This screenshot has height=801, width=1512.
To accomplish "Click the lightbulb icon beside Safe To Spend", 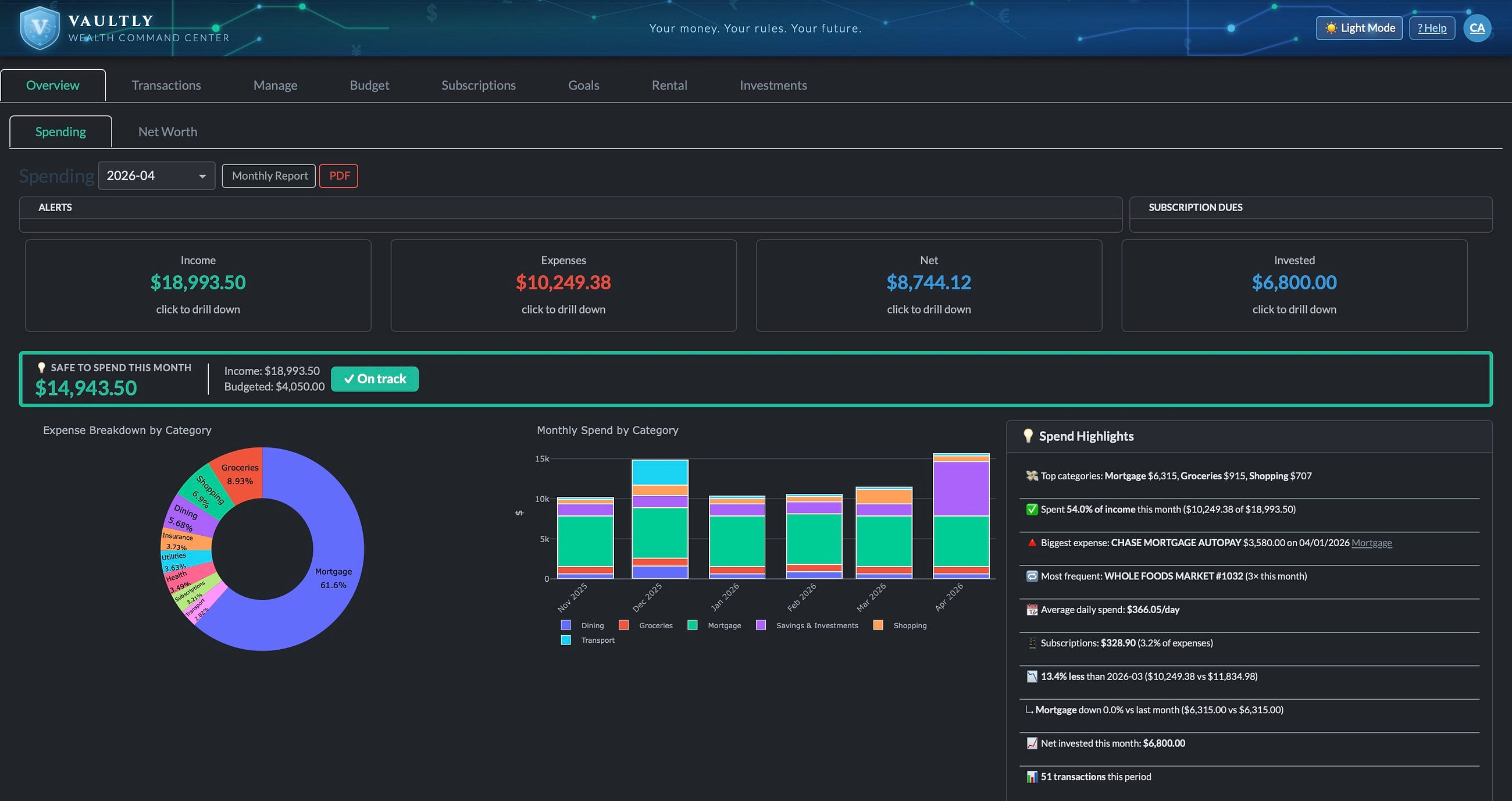I will [41, 368].
